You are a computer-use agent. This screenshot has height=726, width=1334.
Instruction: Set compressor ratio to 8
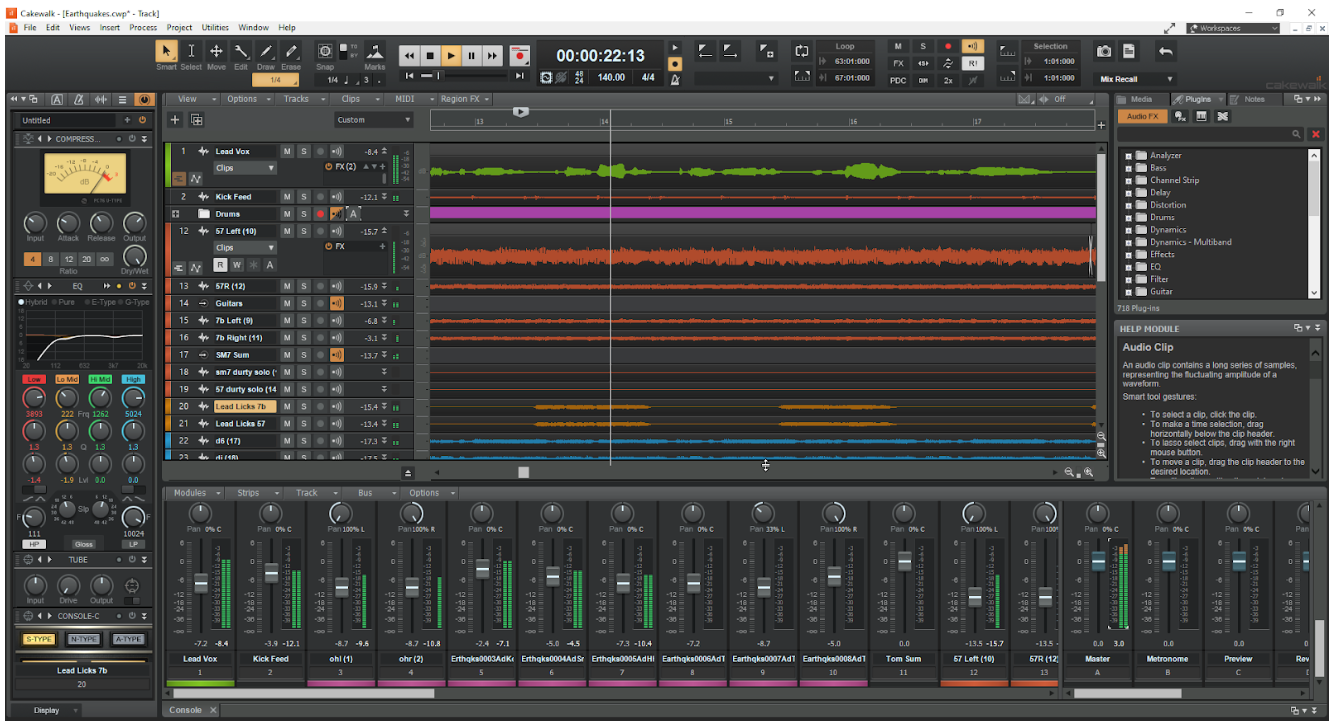pos(51,259)
